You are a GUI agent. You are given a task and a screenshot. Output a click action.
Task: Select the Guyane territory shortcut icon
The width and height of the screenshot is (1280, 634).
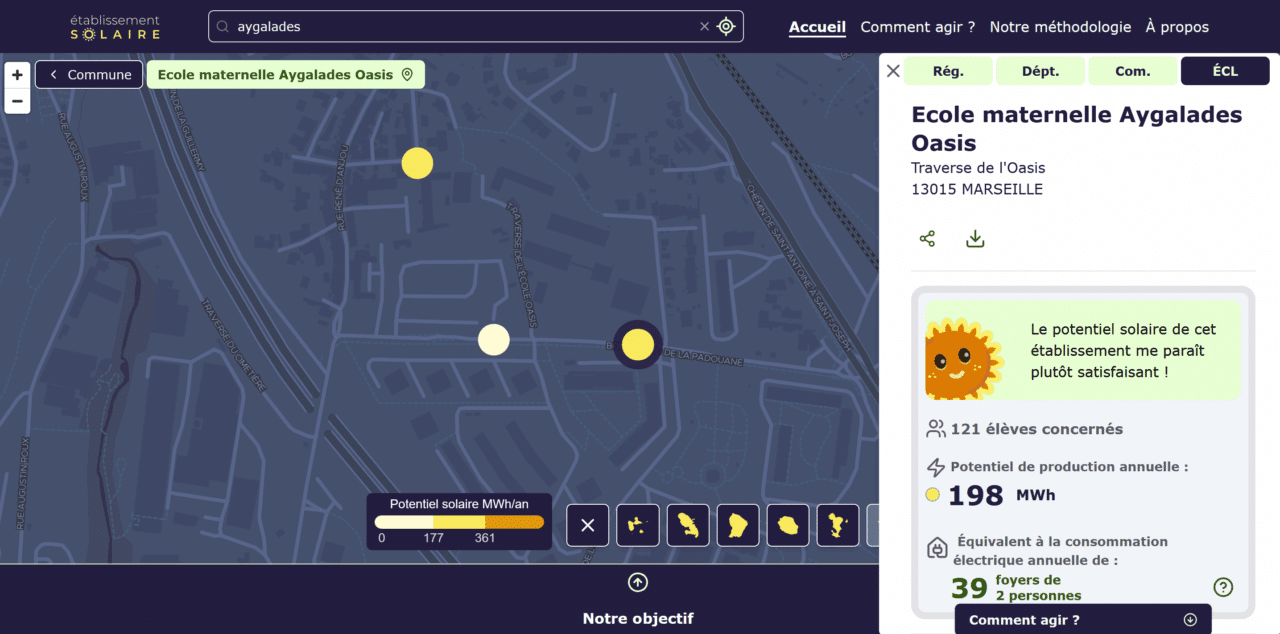tap(738, 525)
